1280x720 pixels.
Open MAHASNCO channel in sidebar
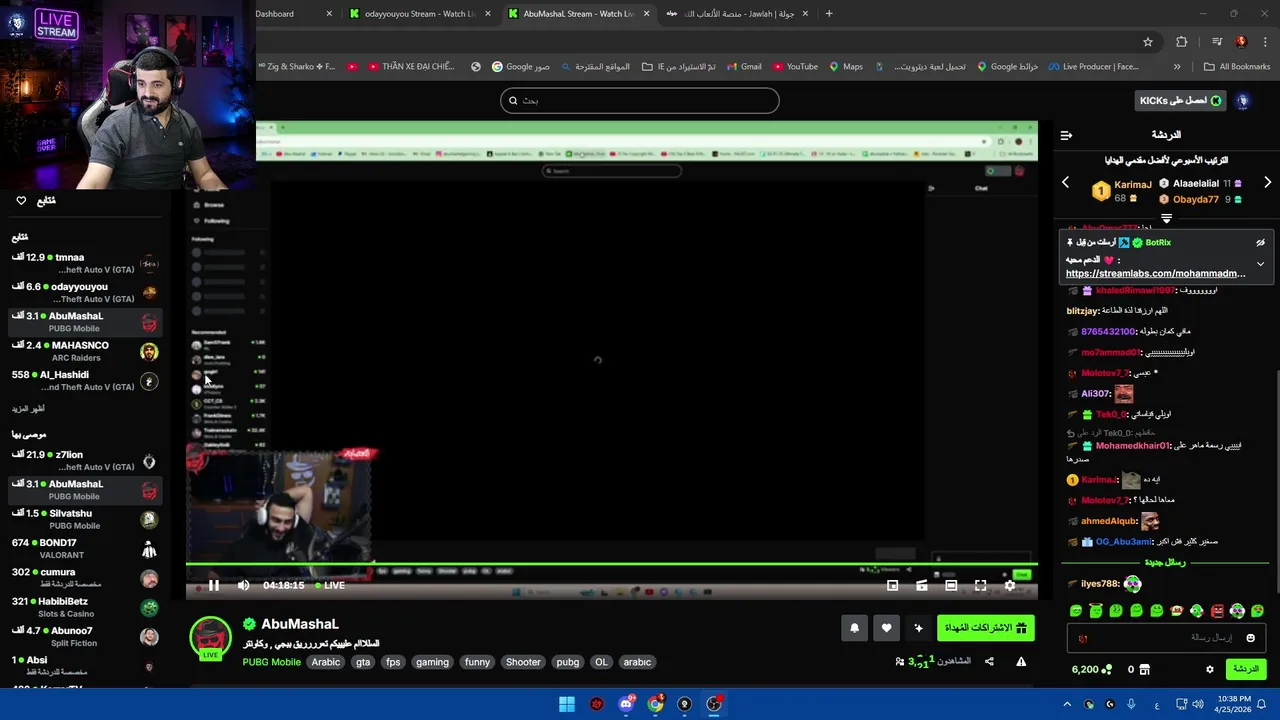pos(85,352)
